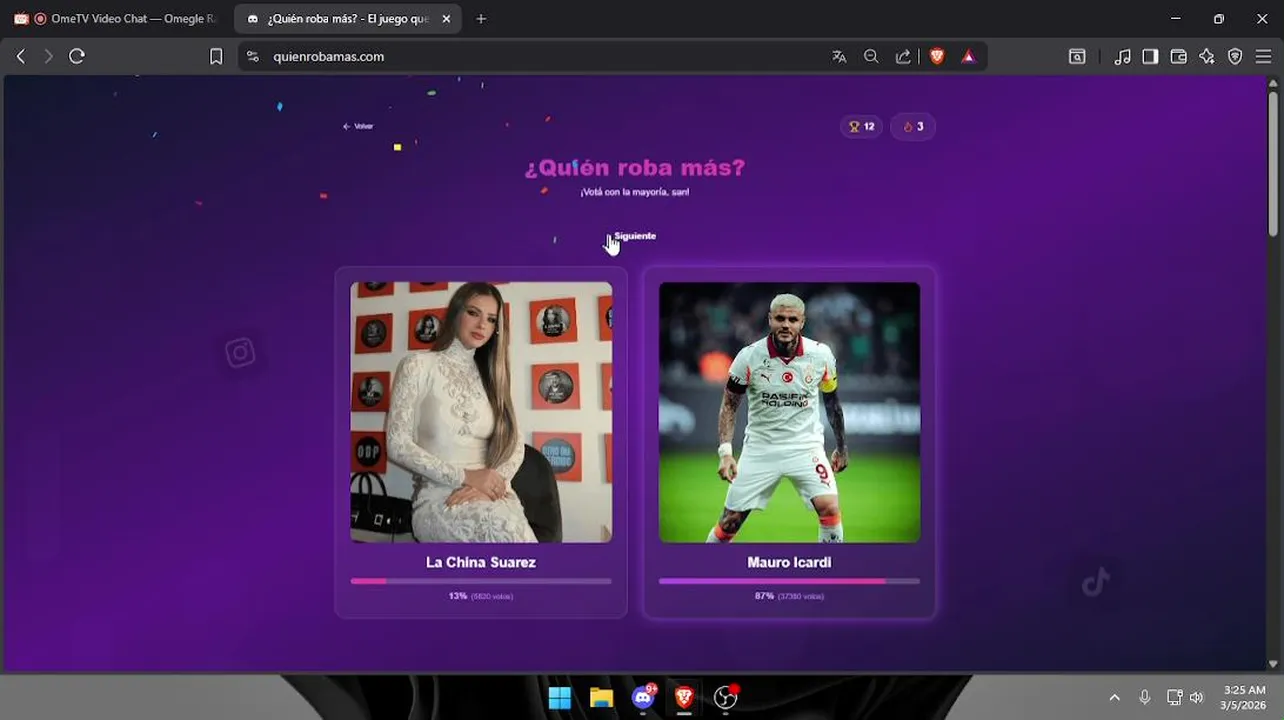Open Discord from the taskbar
Viewport: 1284px width, 720px height.
[643, 697]
